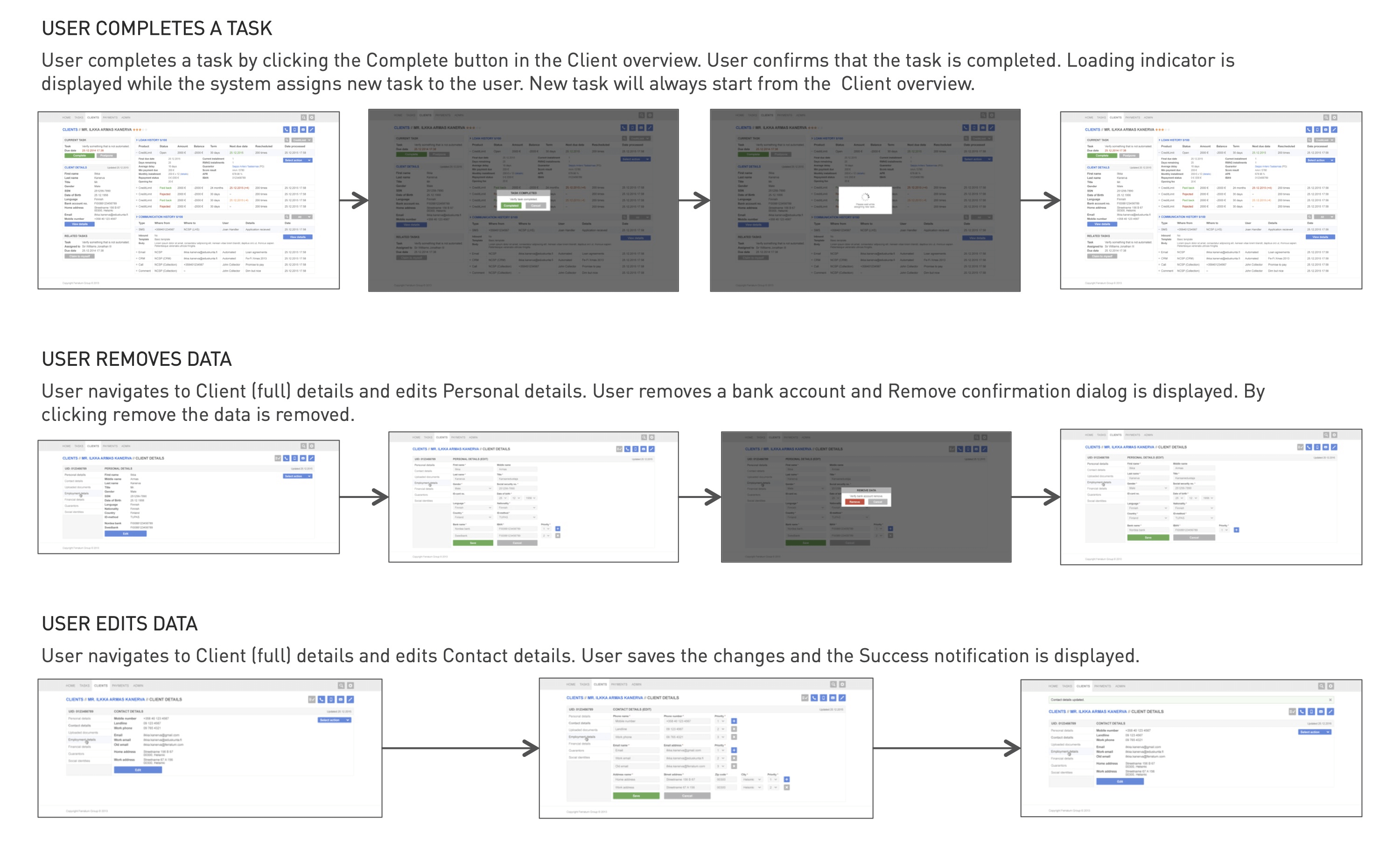Click loading spinner in assigning-task mockup
This screenshot has width=1400, height=847.
[865, 196]
